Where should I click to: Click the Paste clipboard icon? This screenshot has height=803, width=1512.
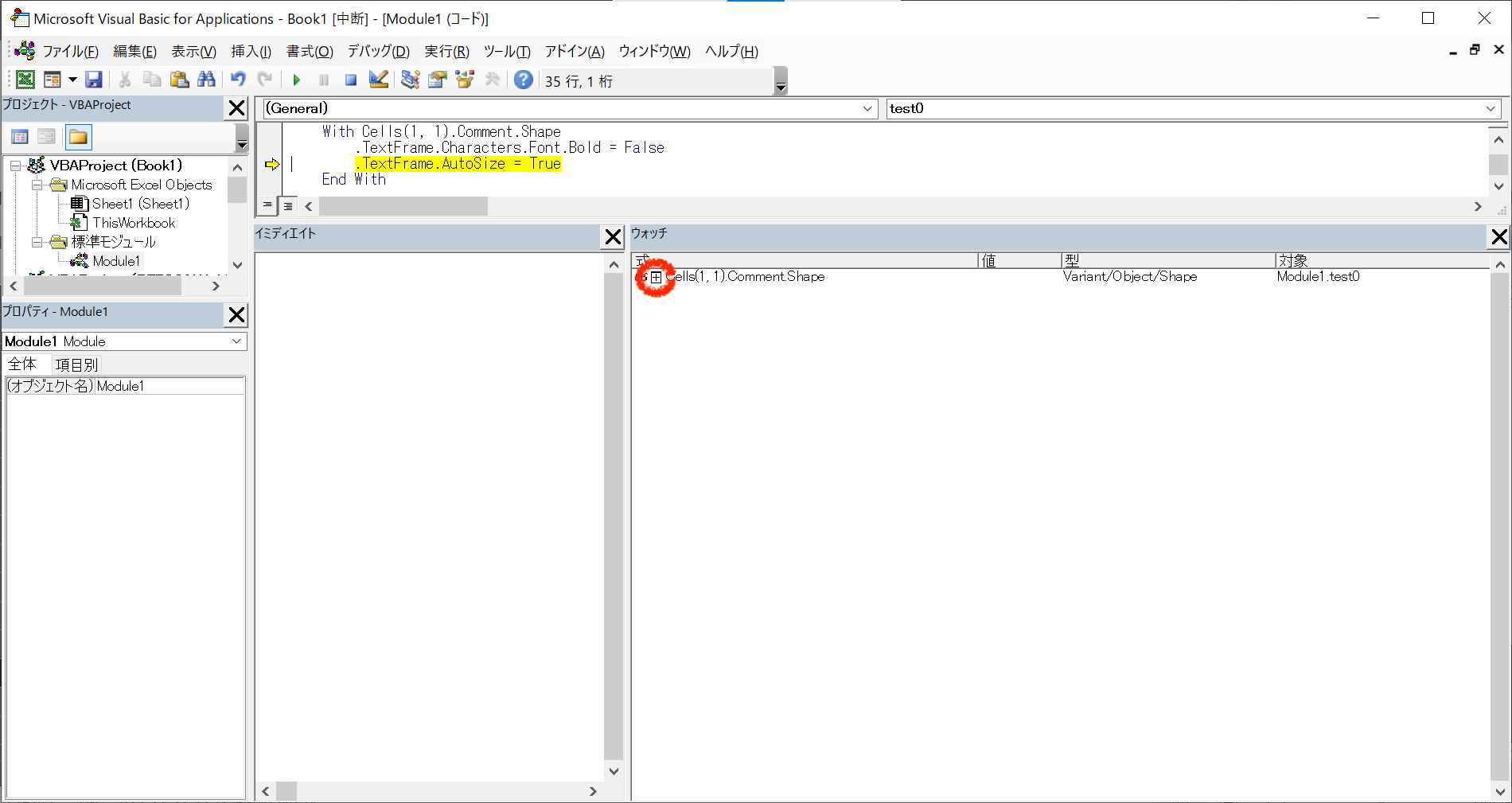click(179, 80)
